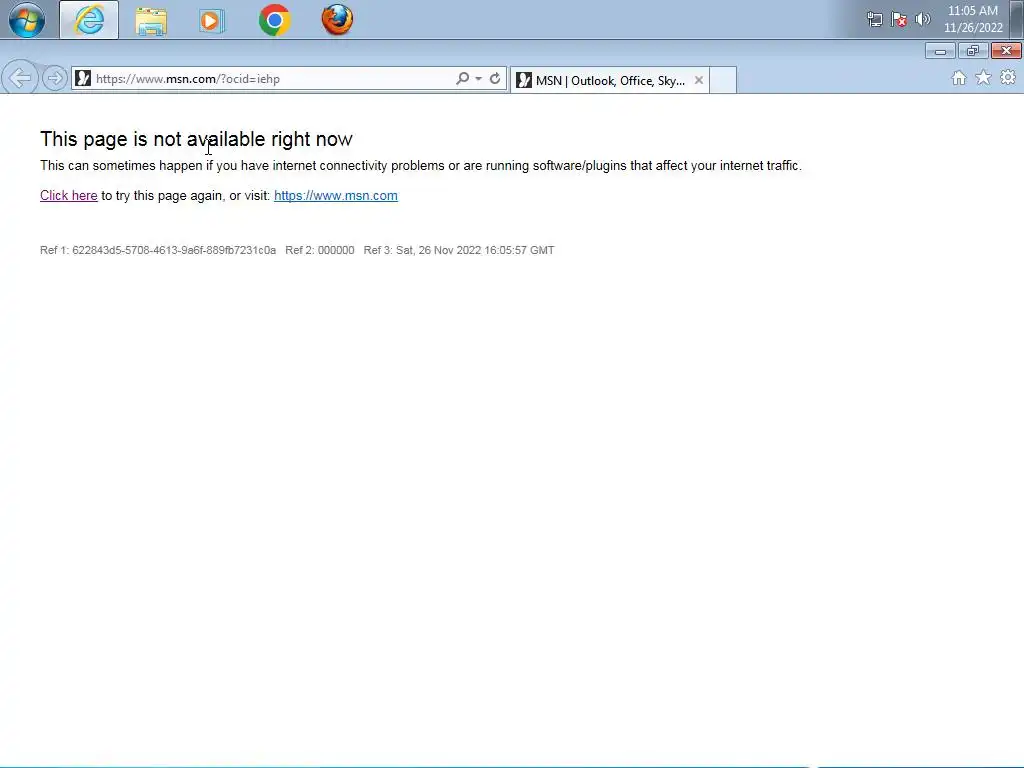
Task: Launch Windows Media Player from taskbar
Action: click(x=212, y=20)
